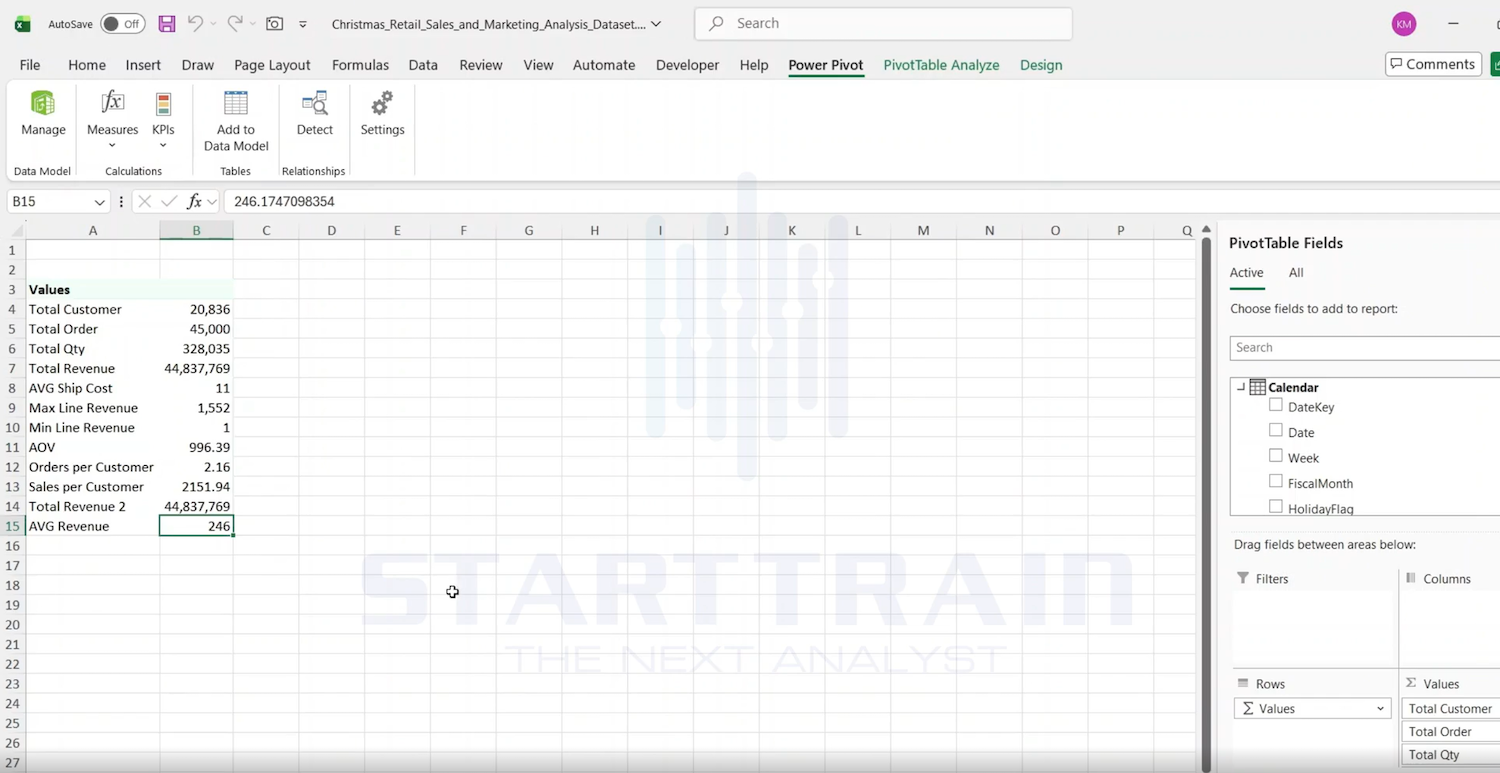Screen dimensions: 1500x773
Task: Click the Redo arrow
Action: pos(234,23)
